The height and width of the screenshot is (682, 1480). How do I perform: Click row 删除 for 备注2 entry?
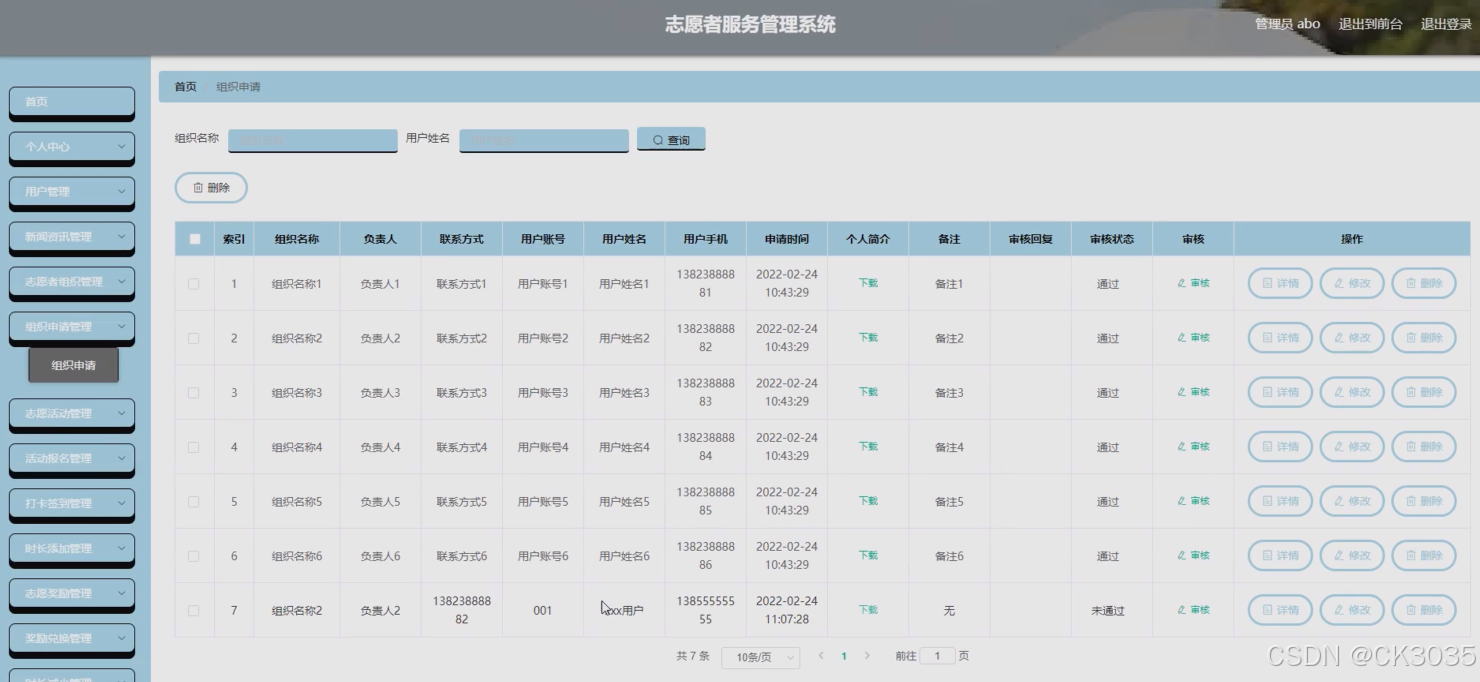coord(1424,338)
